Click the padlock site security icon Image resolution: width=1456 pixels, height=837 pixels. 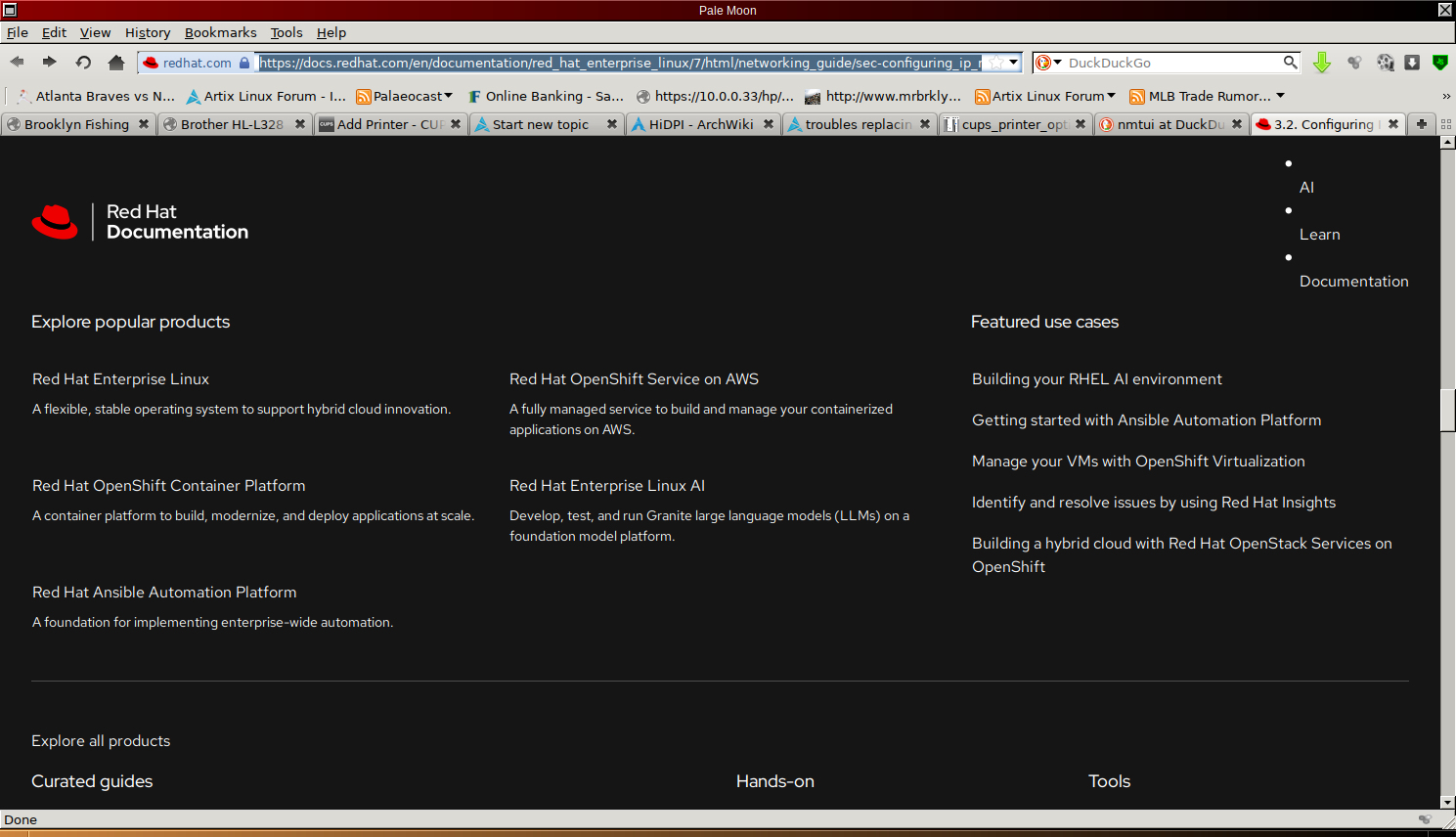pyautogui.click(x=244, y=63)
